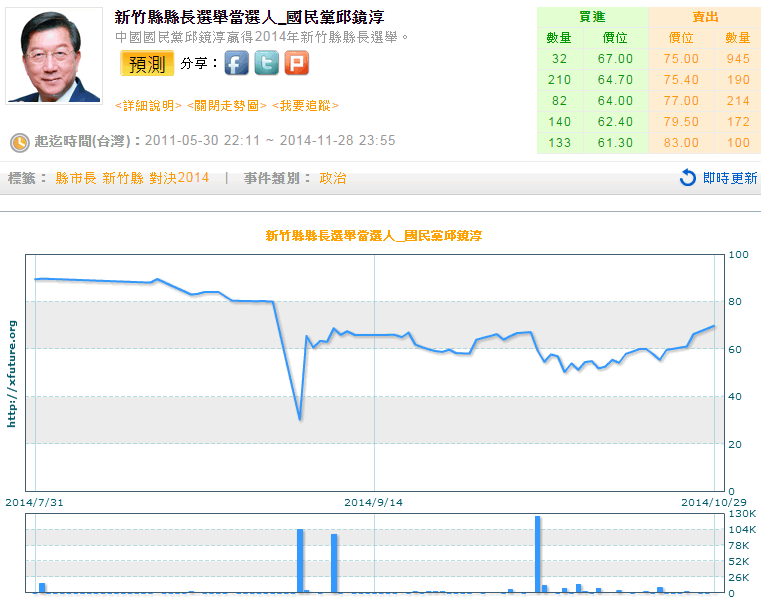Select buy price 61.30
761x606 pixels.
point(615,143)
